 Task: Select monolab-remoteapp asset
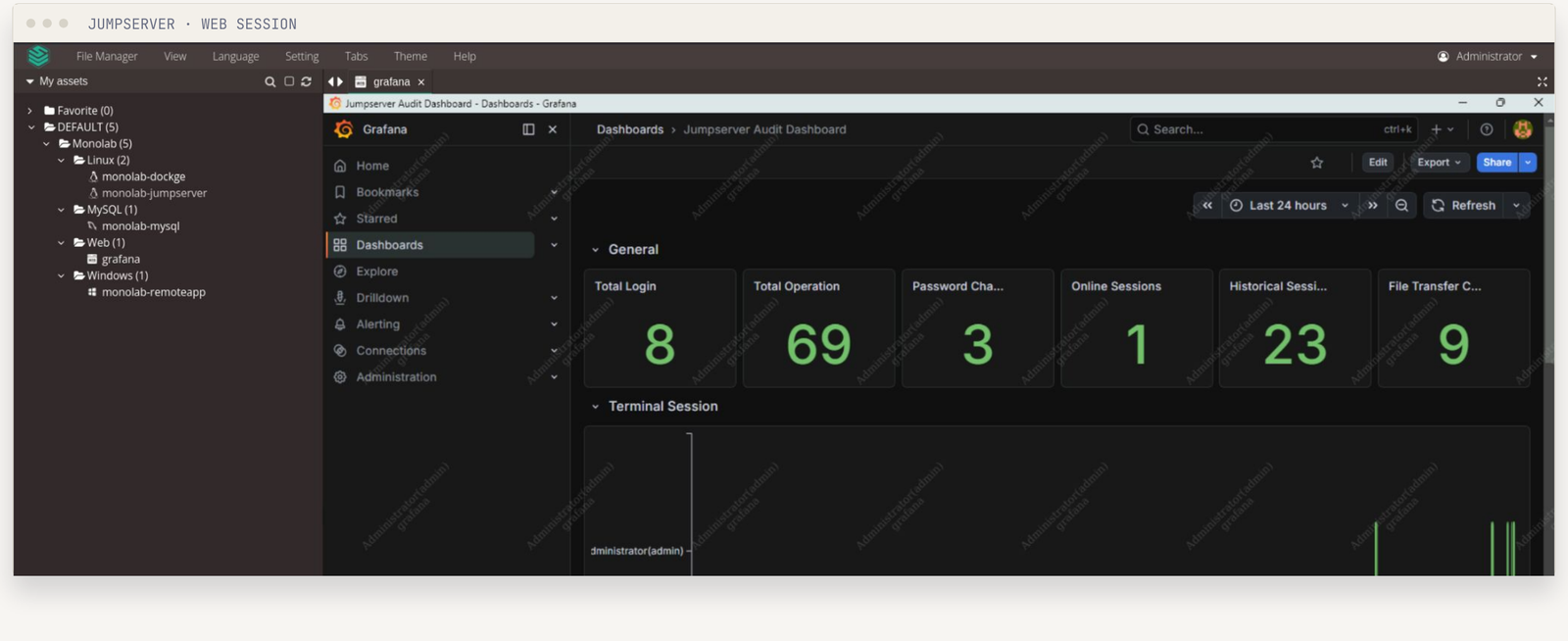point(153,292)
